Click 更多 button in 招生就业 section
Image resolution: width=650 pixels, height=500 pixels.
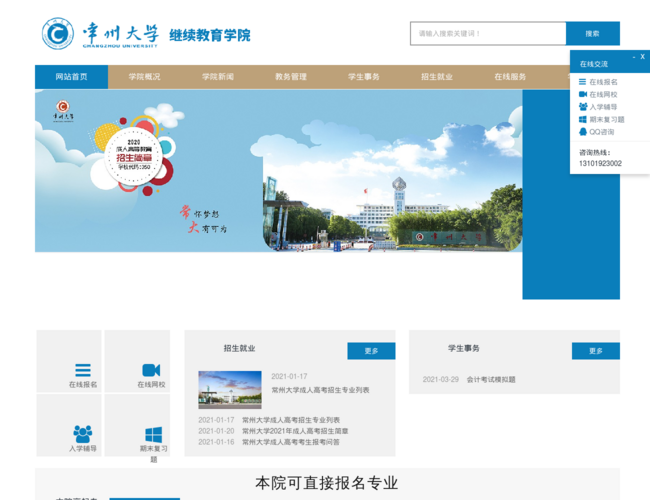[x=371, y=351]
